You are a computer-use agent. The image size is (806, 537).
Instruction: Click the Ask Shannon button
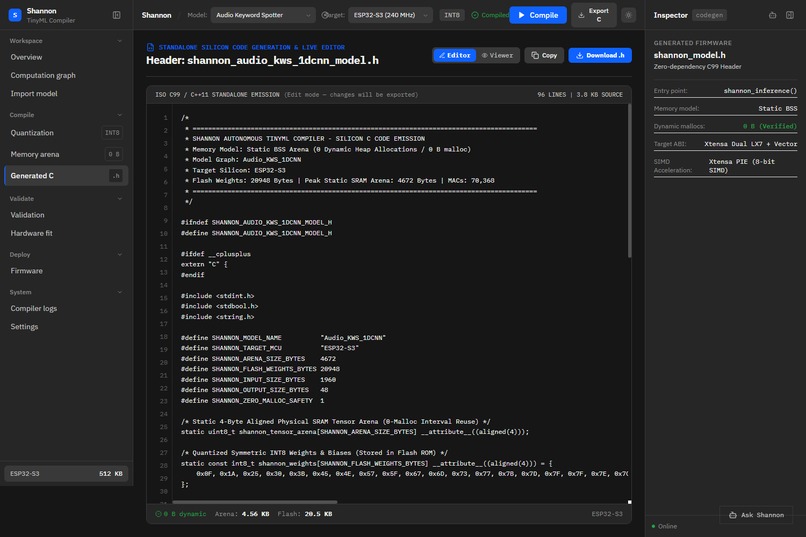tap(756, 515)
